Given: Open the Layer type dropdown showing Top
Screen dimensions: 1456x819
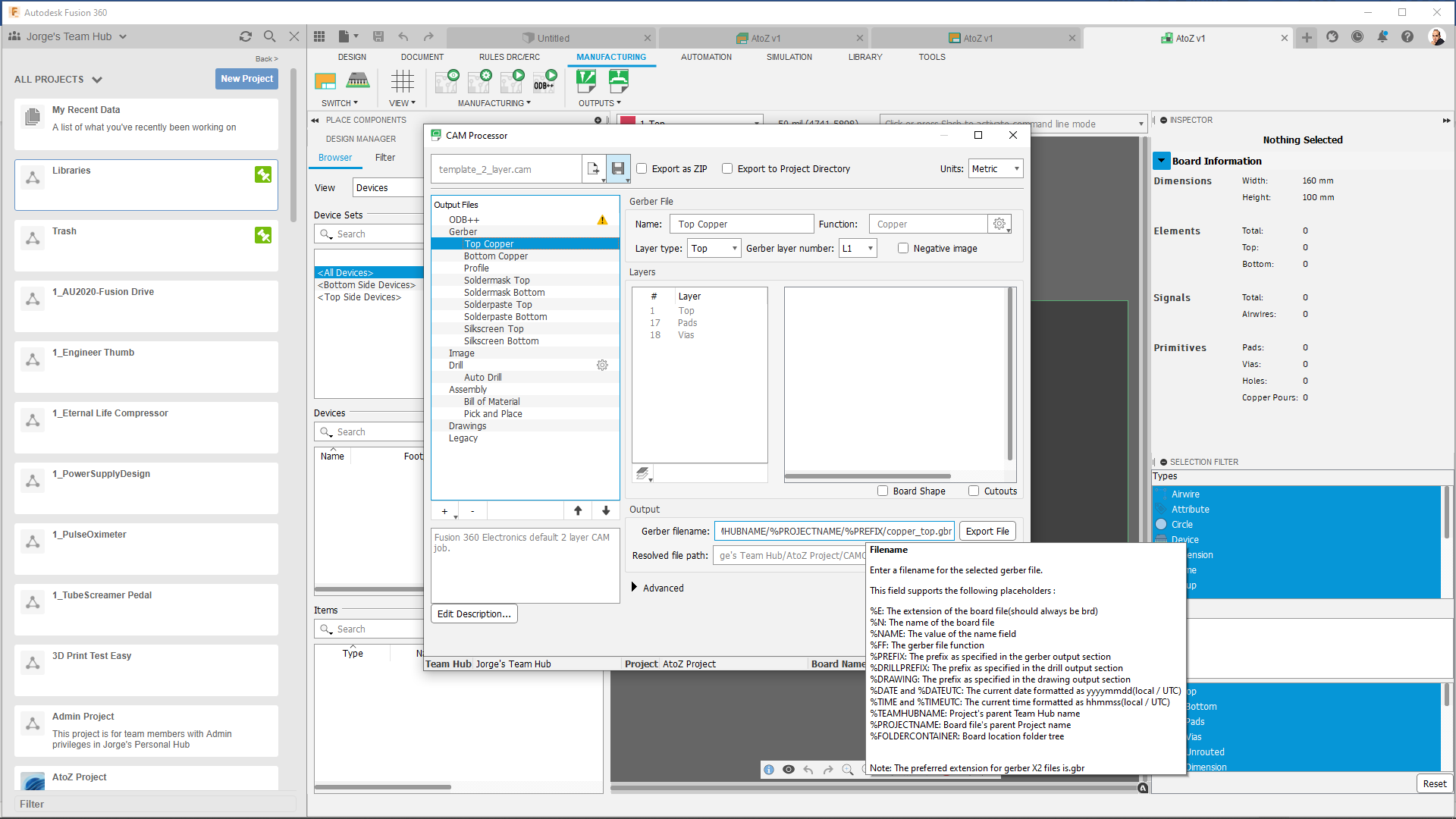Looking at the screenshot, I should click(713, 248).
